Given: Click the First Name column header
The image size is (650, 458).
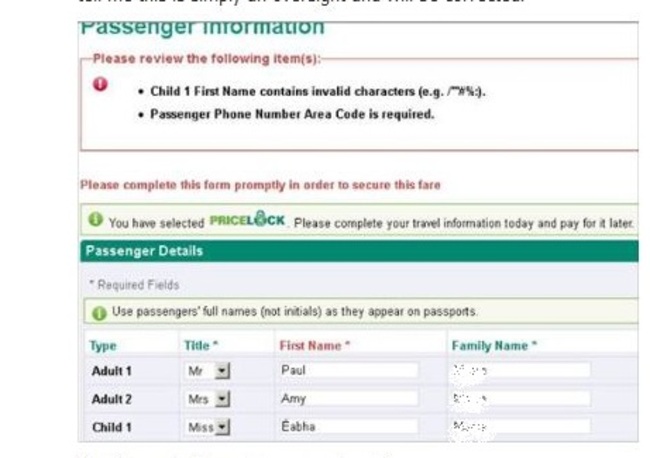Looking at the screenshot, I should coord(312,346).
